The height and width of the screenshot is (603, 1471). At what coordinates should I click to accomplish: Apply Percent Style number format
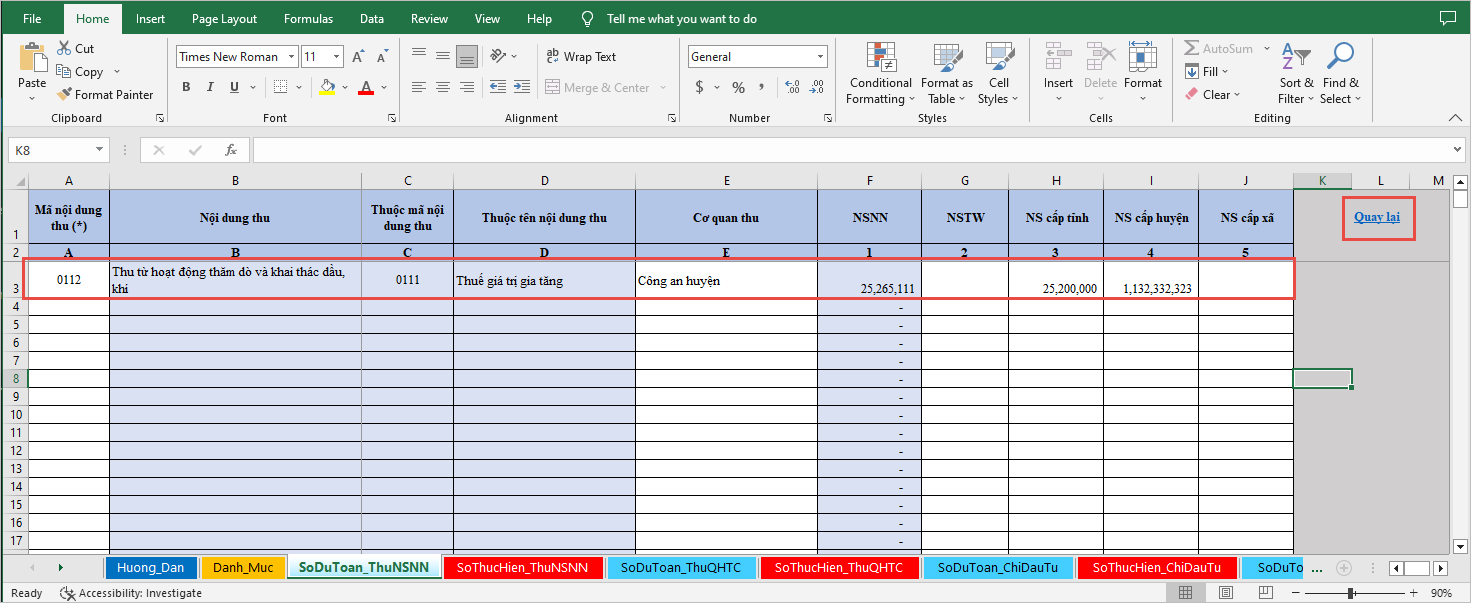click(738, 88)
